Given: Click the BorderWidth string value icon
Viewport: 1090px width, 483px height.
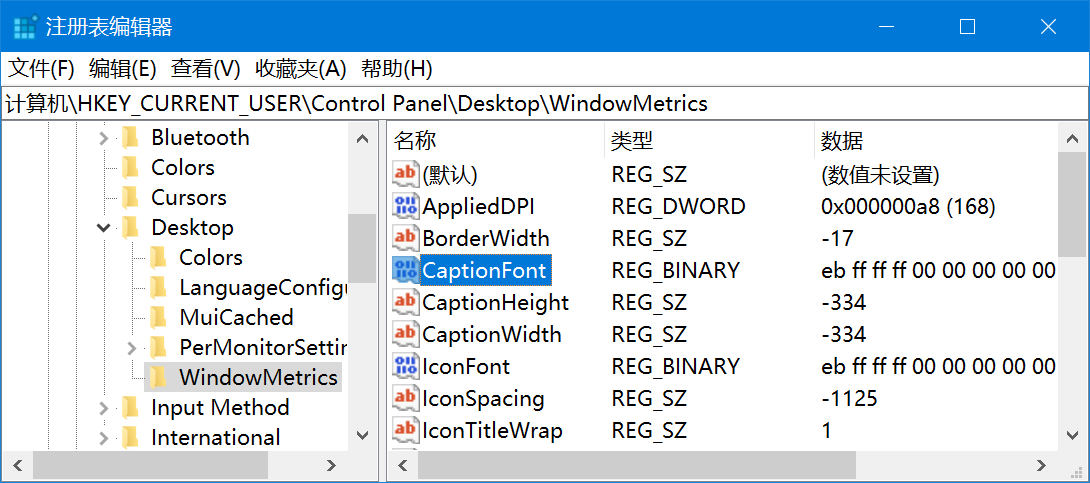Looking at the screenshot, I should click(x=406, y=238).
